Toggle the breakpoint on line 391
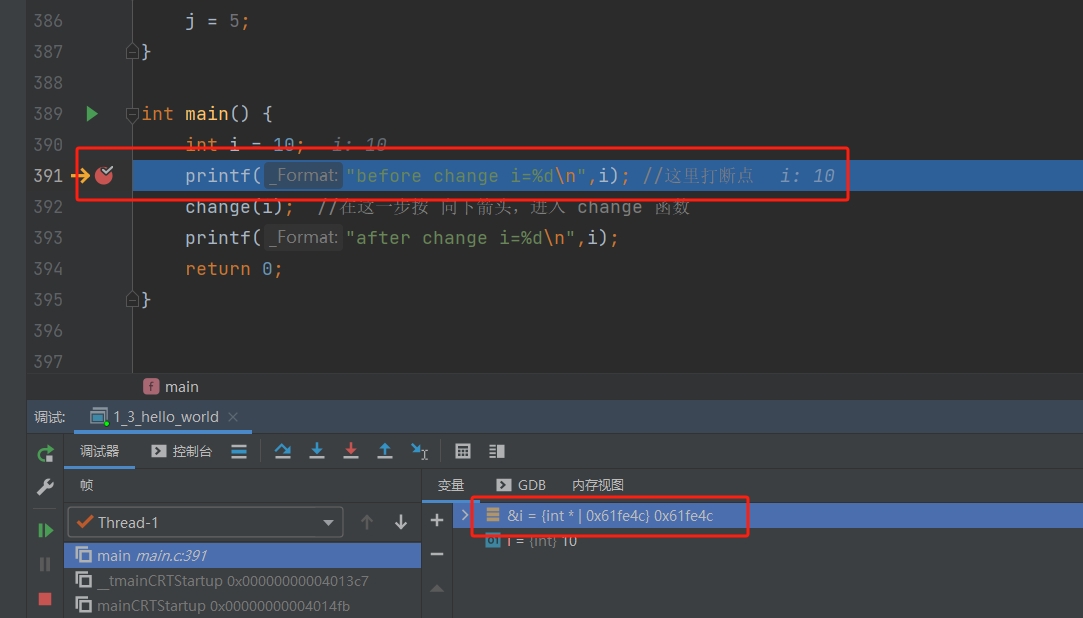Image resolution: width=1083 pixels, height=618 pixels. (104, 176)
